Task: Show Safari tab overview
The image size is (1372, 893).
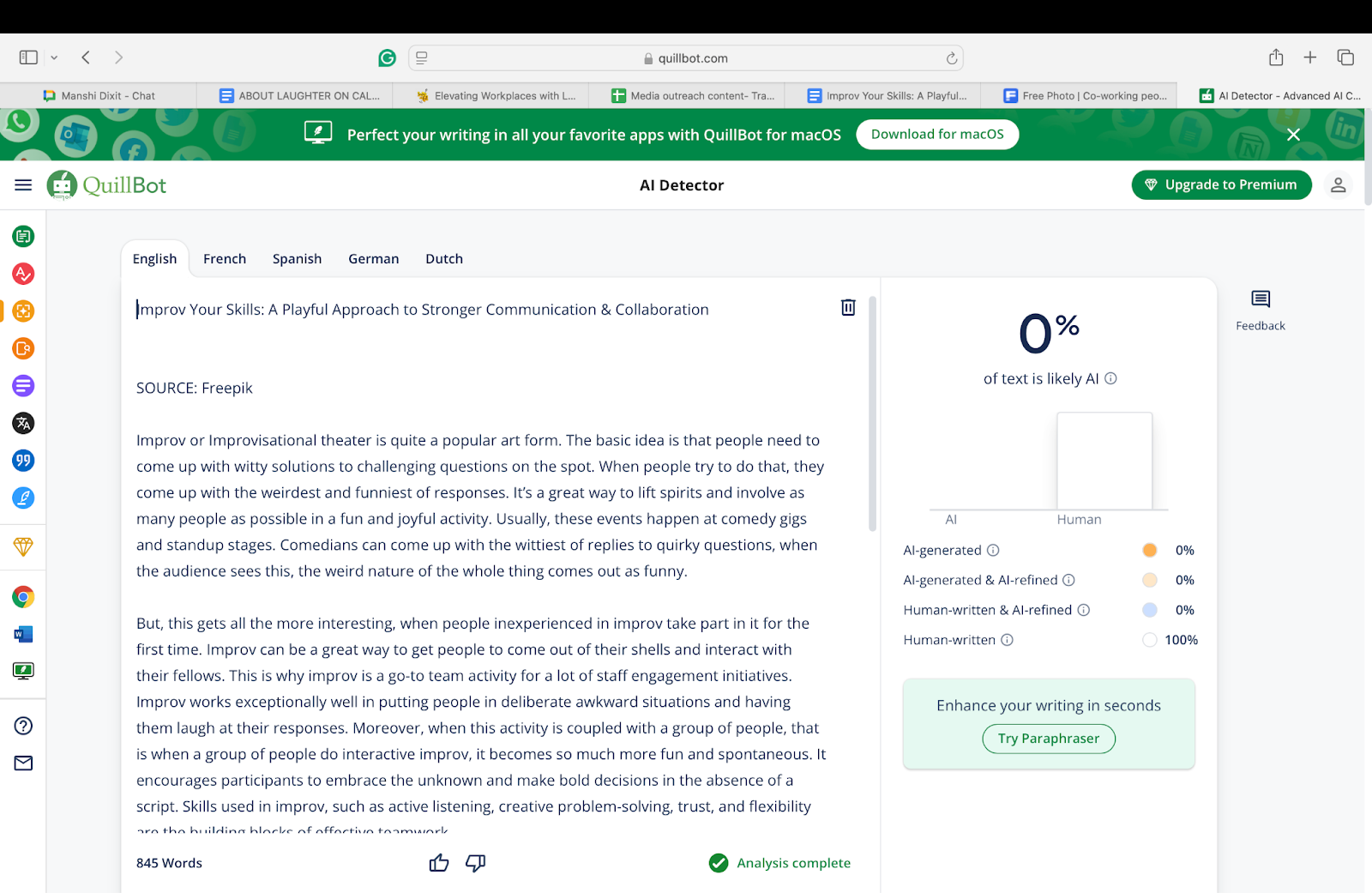Action: [x=1345, y=57]
